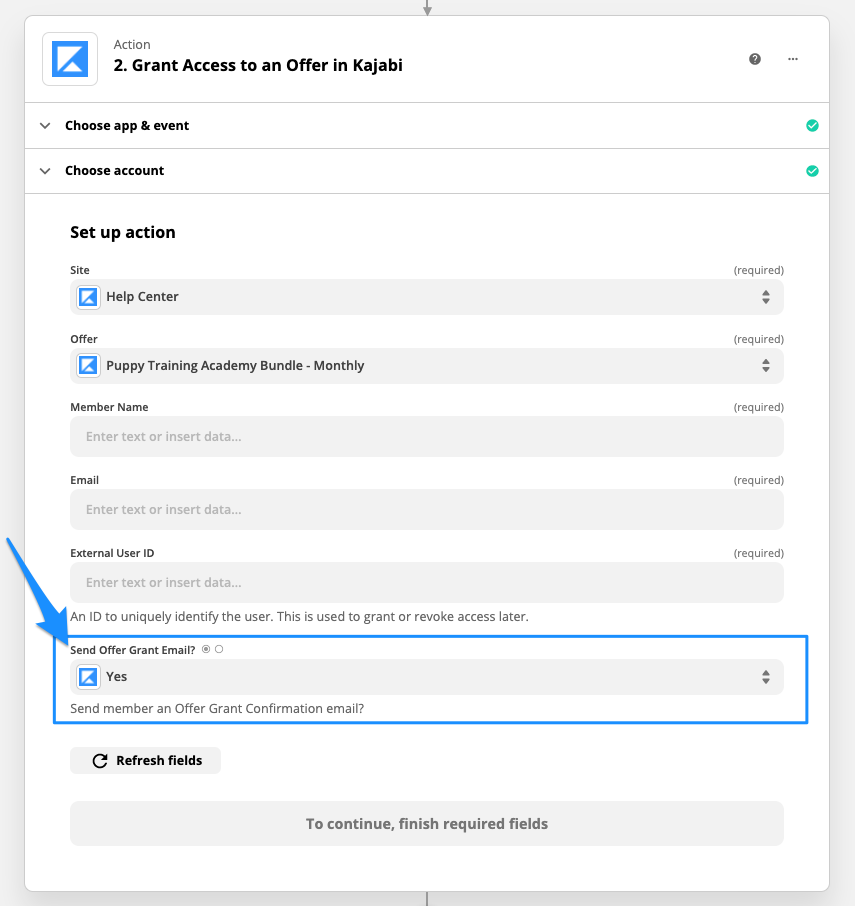Click the Send Offer Grant Email? label
This screenshot has height=906, width=855.
click(x=132, y=650)
